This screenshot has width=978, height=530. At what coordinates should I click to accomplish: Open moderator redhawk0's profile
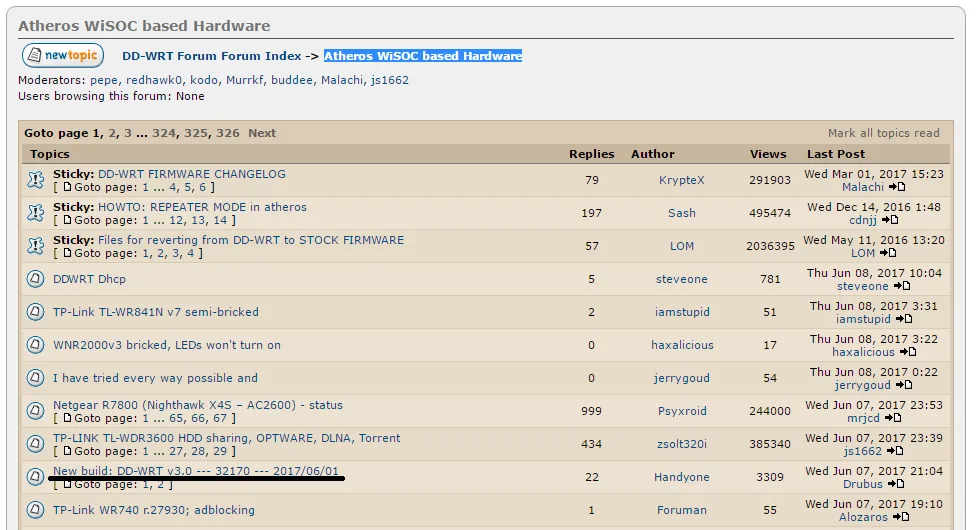154,80
